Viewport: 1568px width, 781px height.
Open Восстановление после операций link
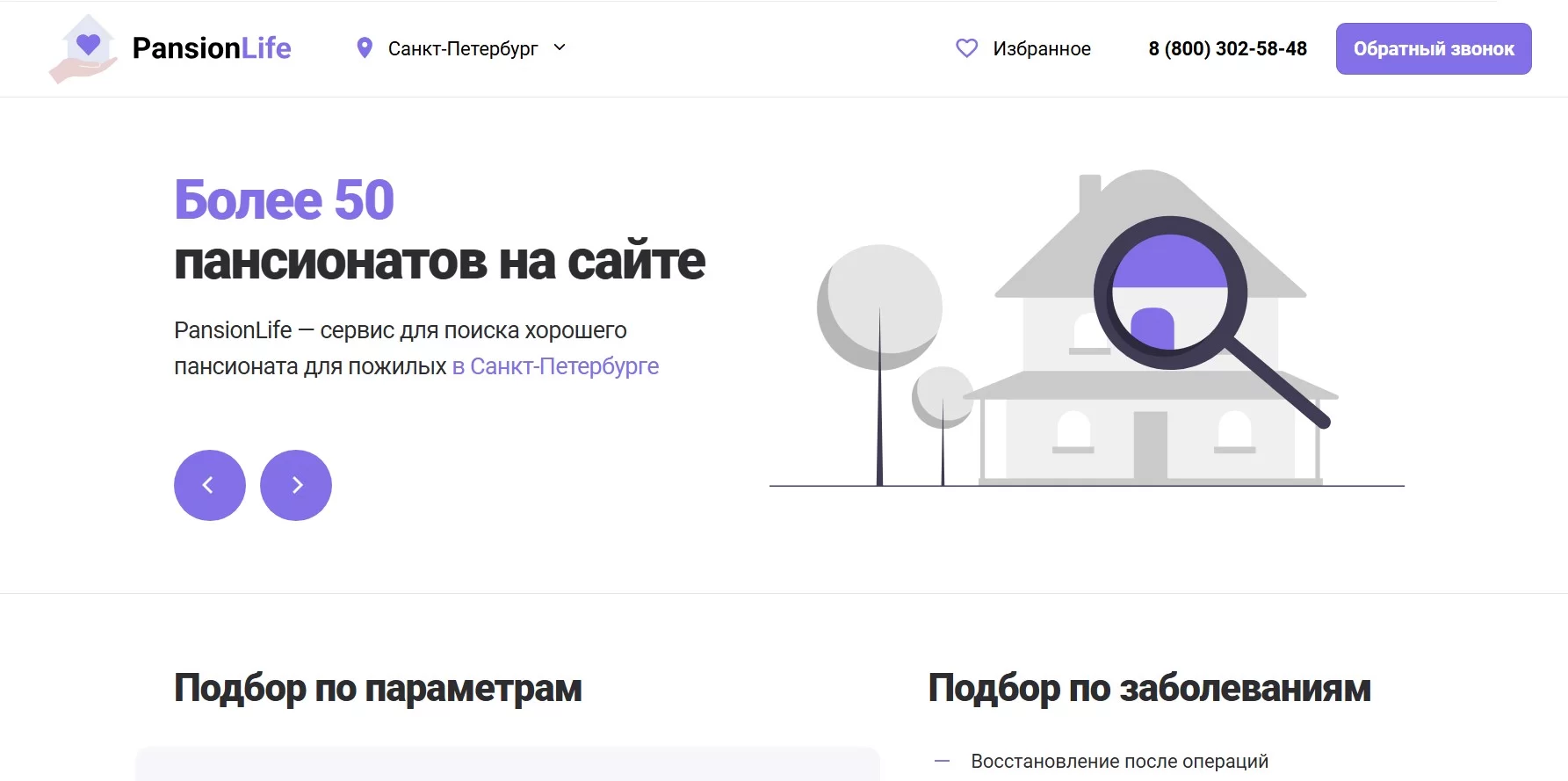1119,761
